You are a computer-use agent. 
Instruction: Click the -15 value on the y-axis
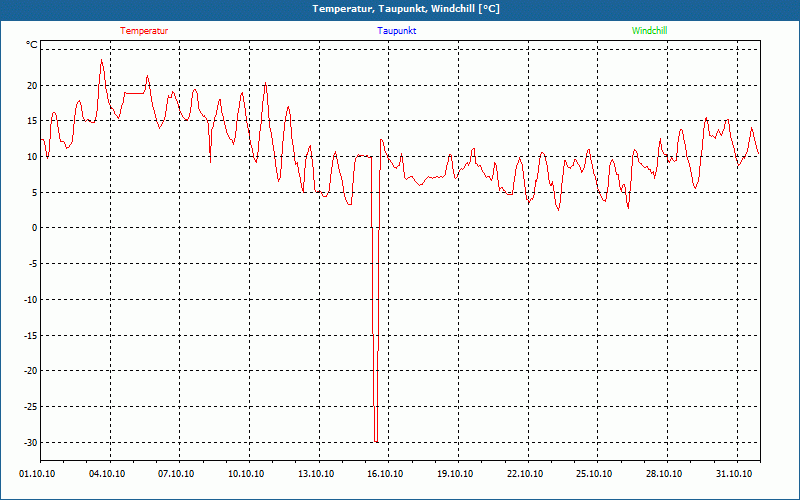31,335
